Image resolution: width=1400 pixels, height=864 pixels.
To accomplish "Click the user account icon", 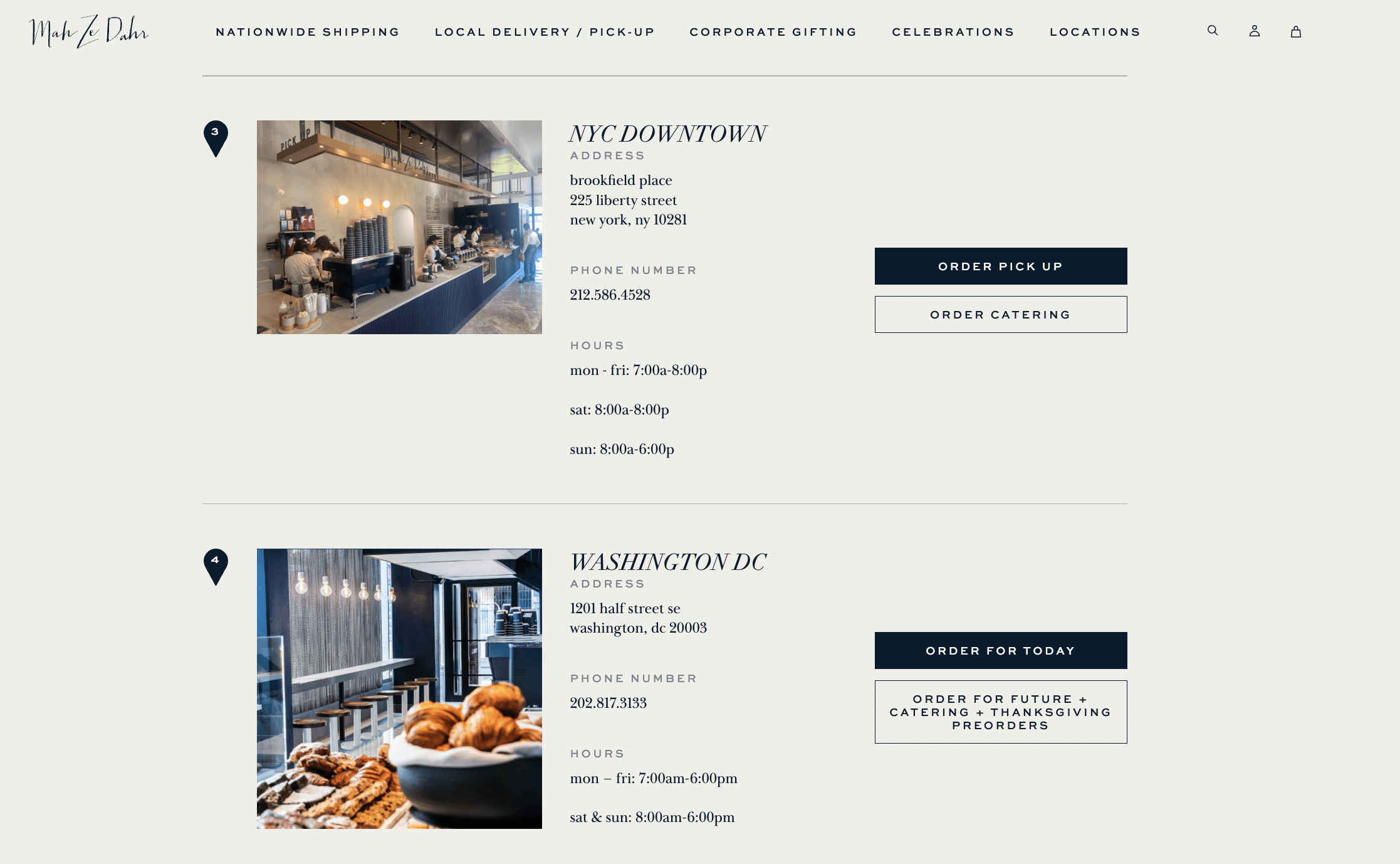I will pos(1254,31).
